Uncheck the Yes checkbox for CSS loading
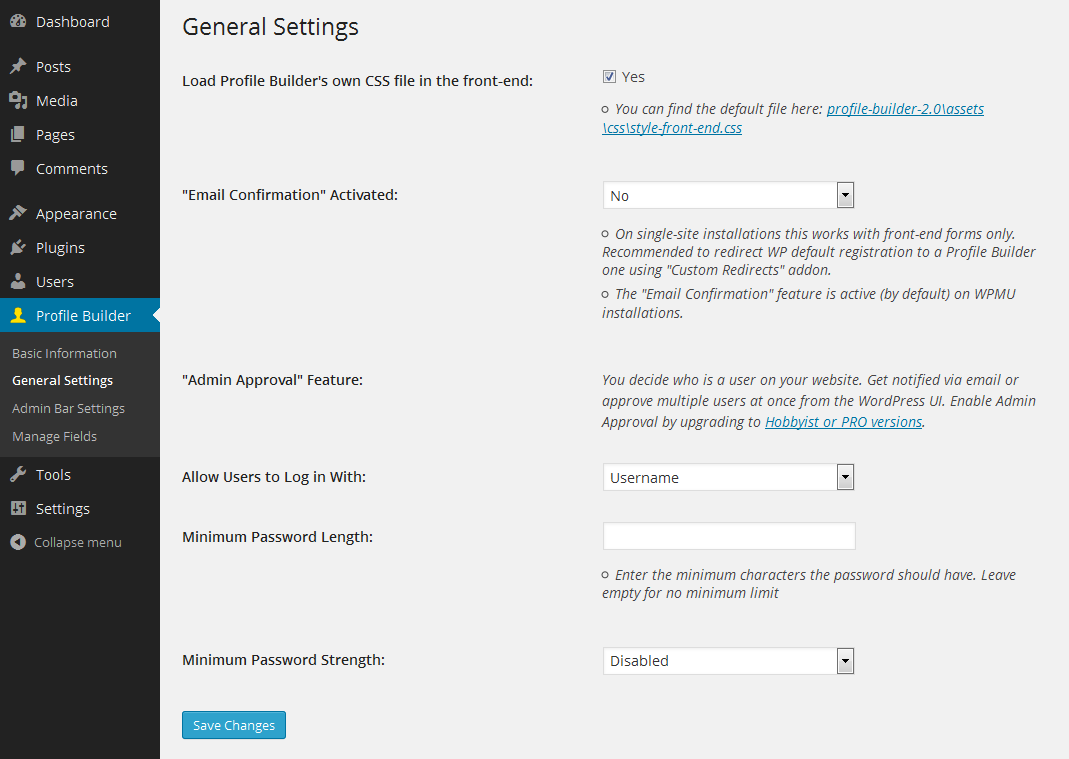Viewport: 1069px width, 759px height. [x=609, y=76]
